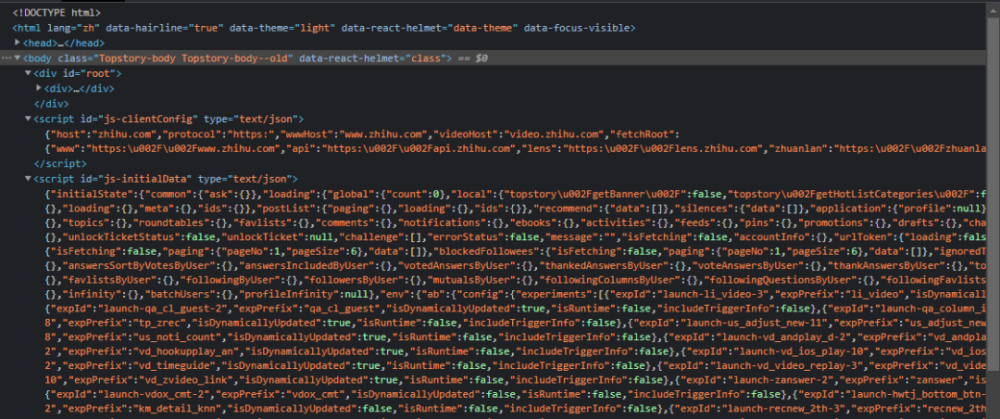Click the id="js-initialData" attribute
Viewport: 1000px width, 419px height.
coord(134,179)
